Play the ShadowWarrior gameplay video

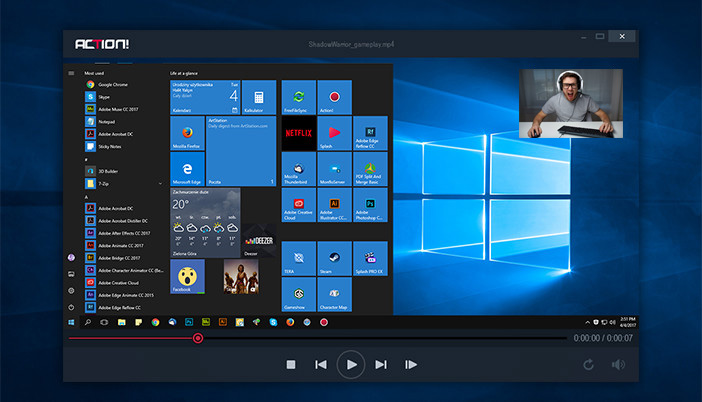point(351,365)
